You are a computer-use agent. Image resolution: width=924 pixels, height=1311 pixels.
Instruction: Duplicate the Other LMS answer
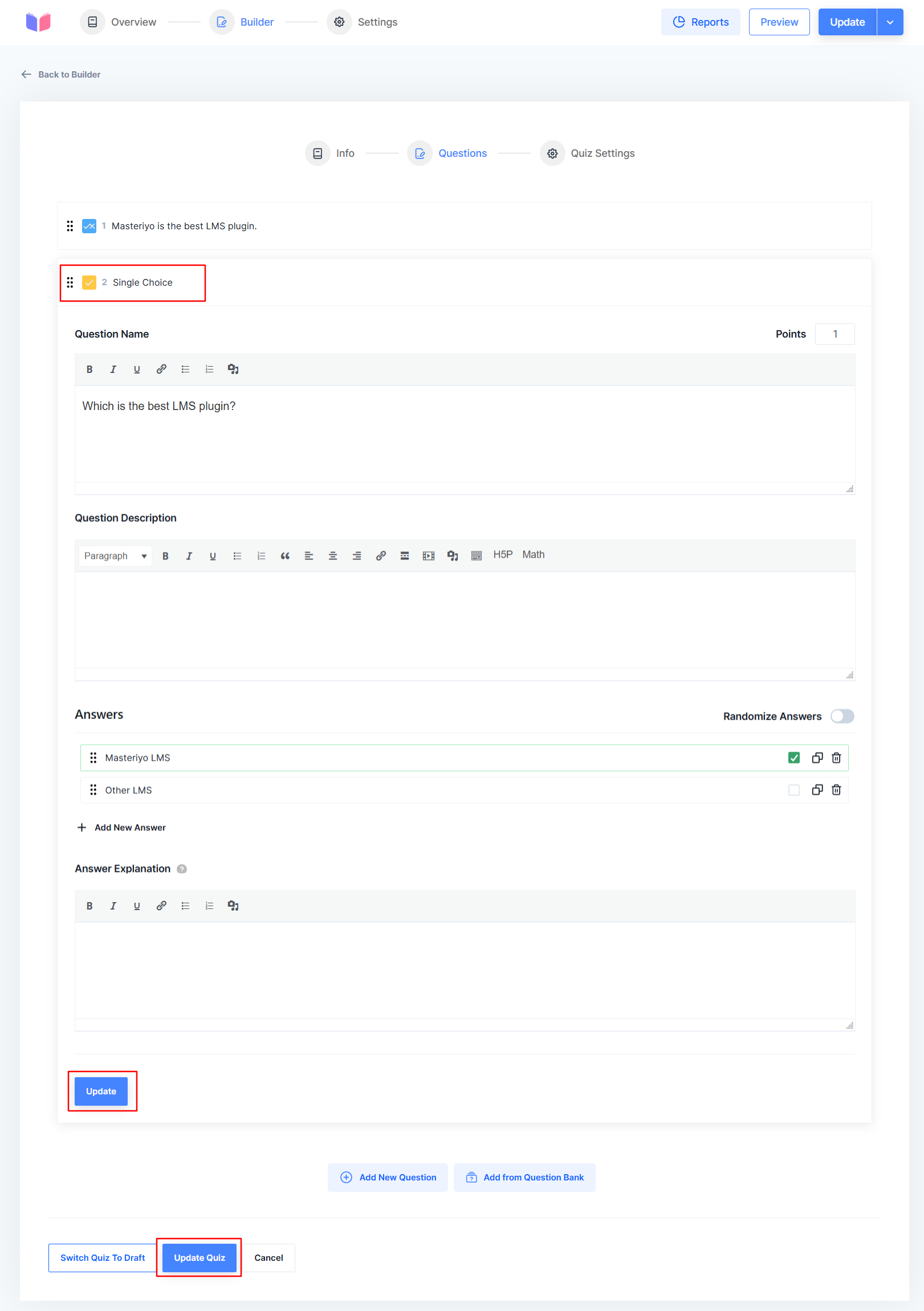pyautogui.click(x=817, y=790)
